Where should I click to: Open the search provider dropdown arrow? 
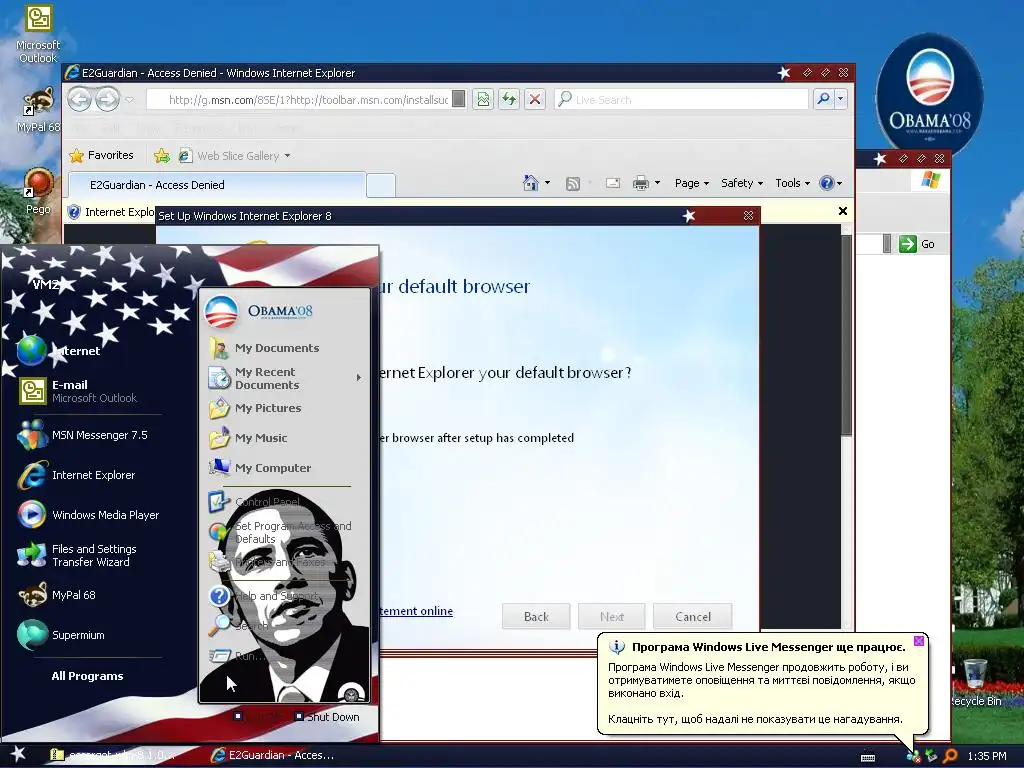[840, 99]
